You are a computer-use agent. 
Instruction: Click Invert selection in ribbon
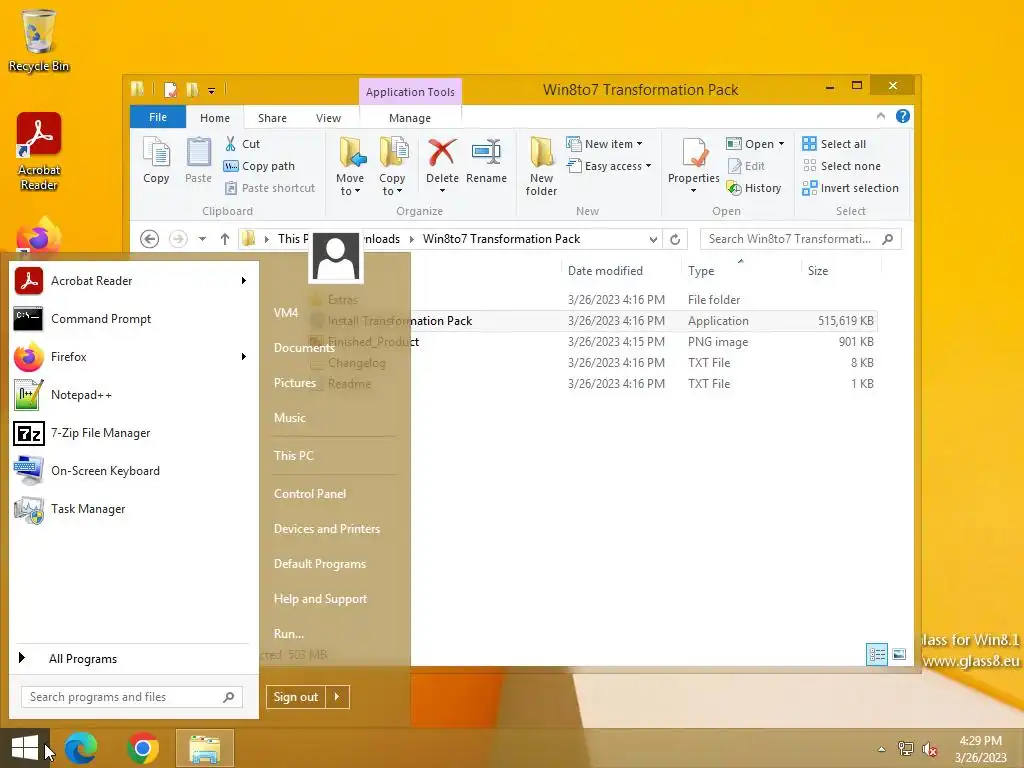tap(850, 188)
